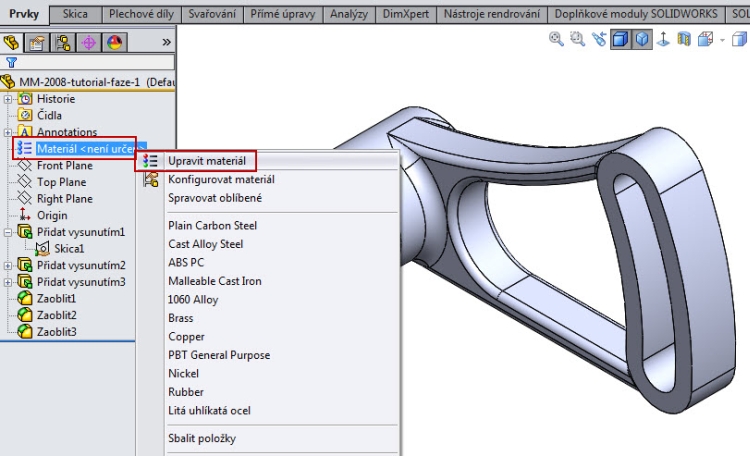Image resolution: width=750 pixels, height=456 pixels.
Task: Open the ConfigurationManager tab icon
Action: (x=63, y=43)
